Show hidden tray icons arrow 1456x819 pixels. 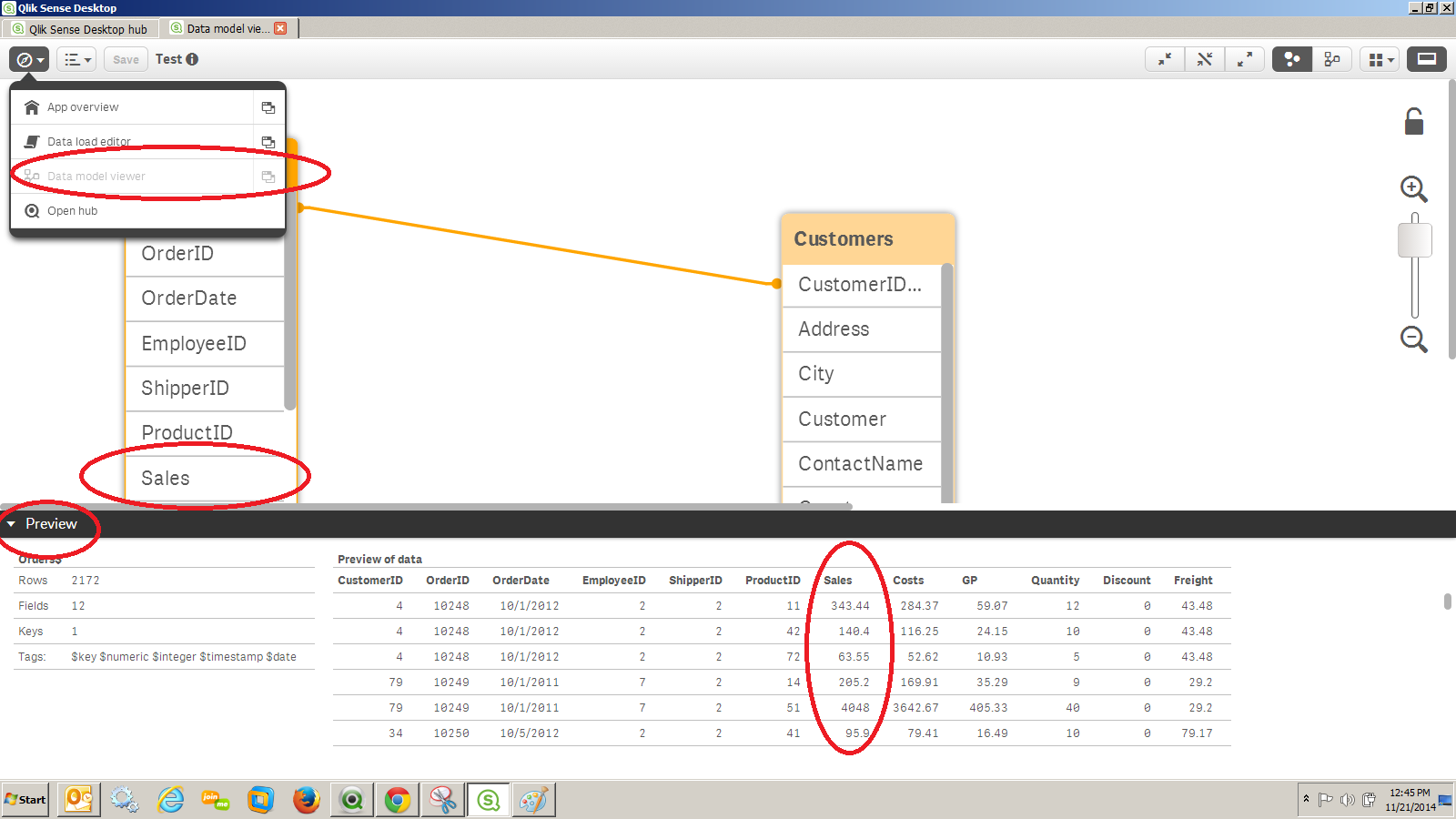[1307, 799]
